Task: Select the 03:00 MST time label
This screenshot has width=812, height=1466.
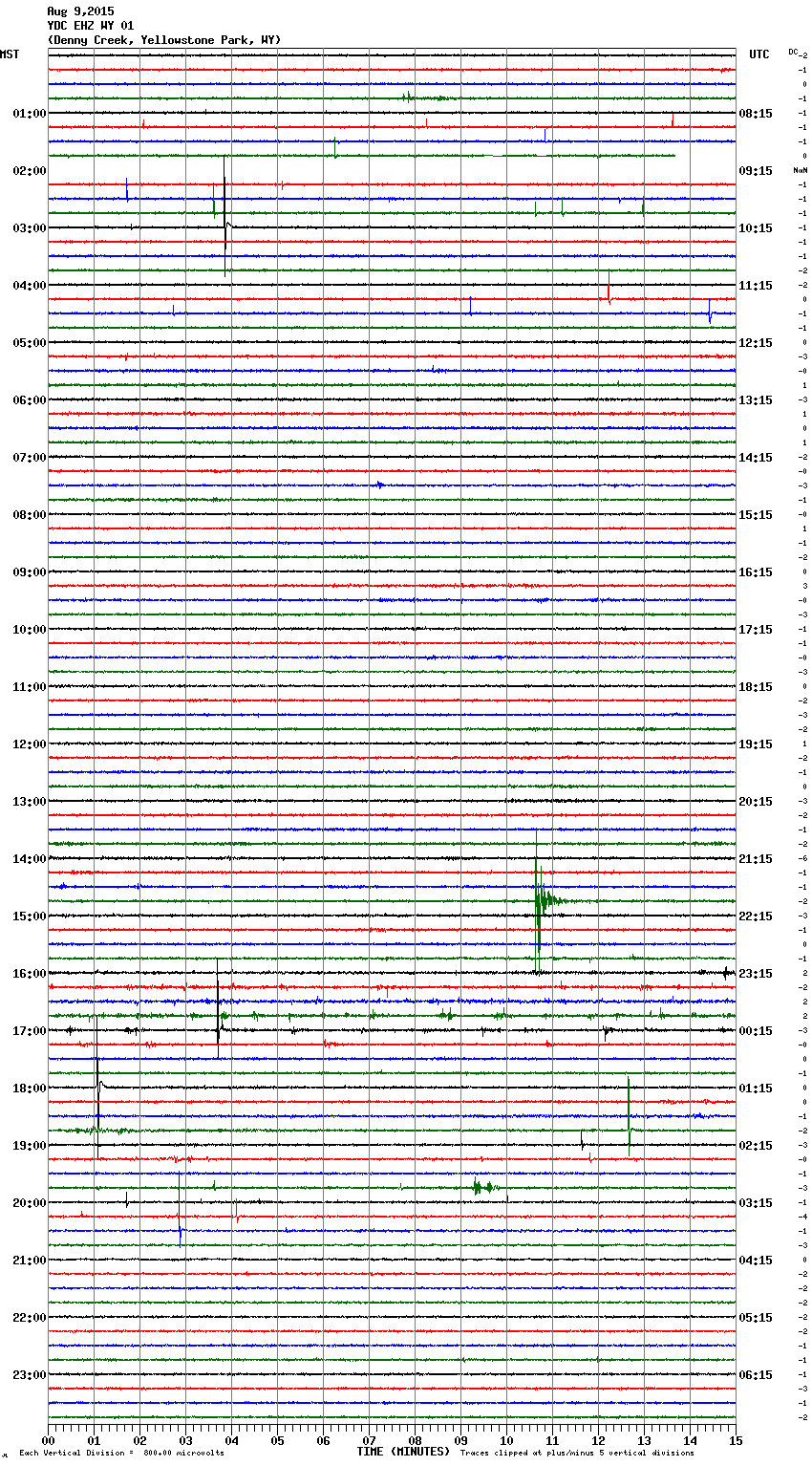Action: coord(30,228)
